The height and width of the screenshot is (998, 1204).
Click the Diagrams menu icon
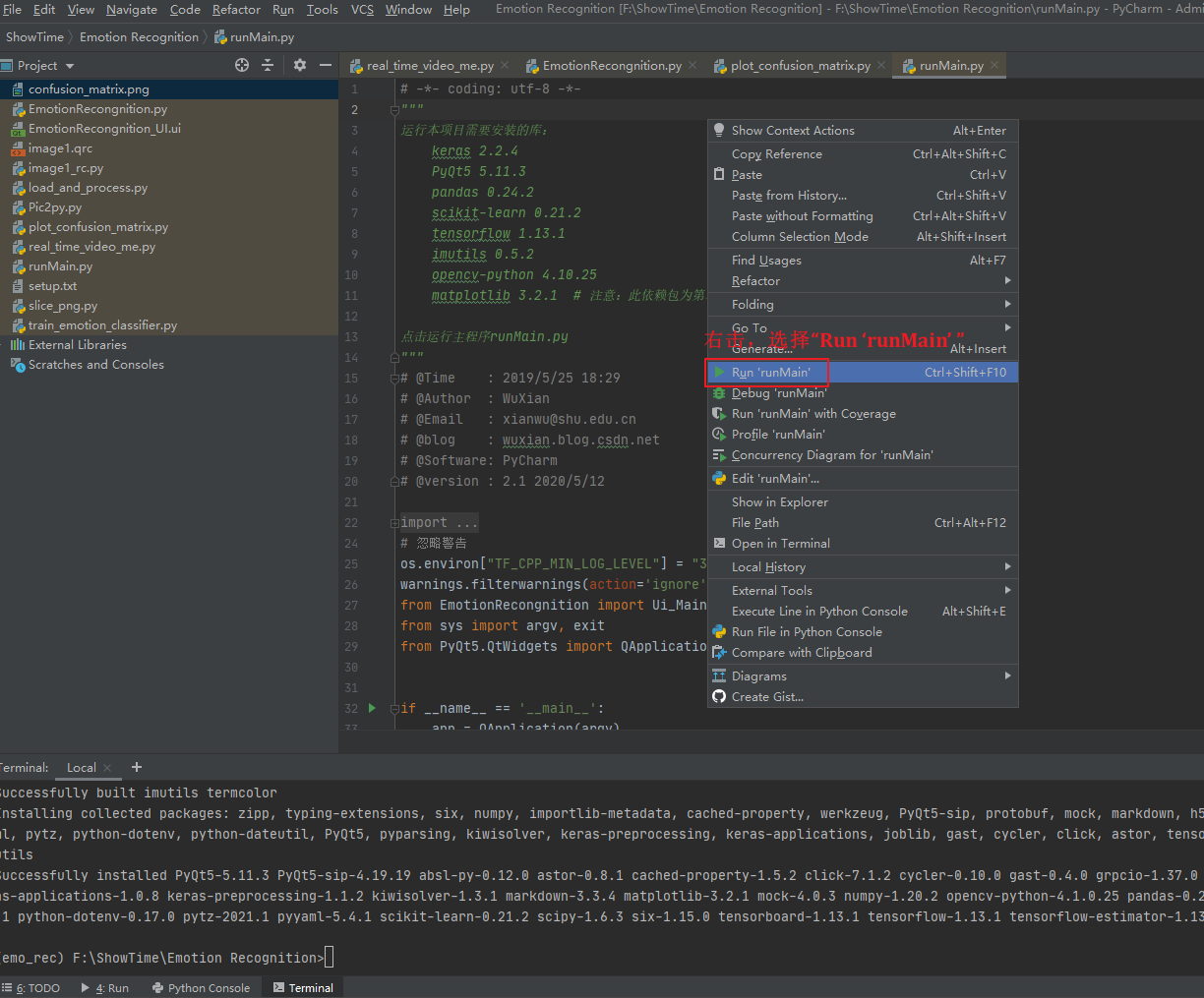(x=719, y=676)
